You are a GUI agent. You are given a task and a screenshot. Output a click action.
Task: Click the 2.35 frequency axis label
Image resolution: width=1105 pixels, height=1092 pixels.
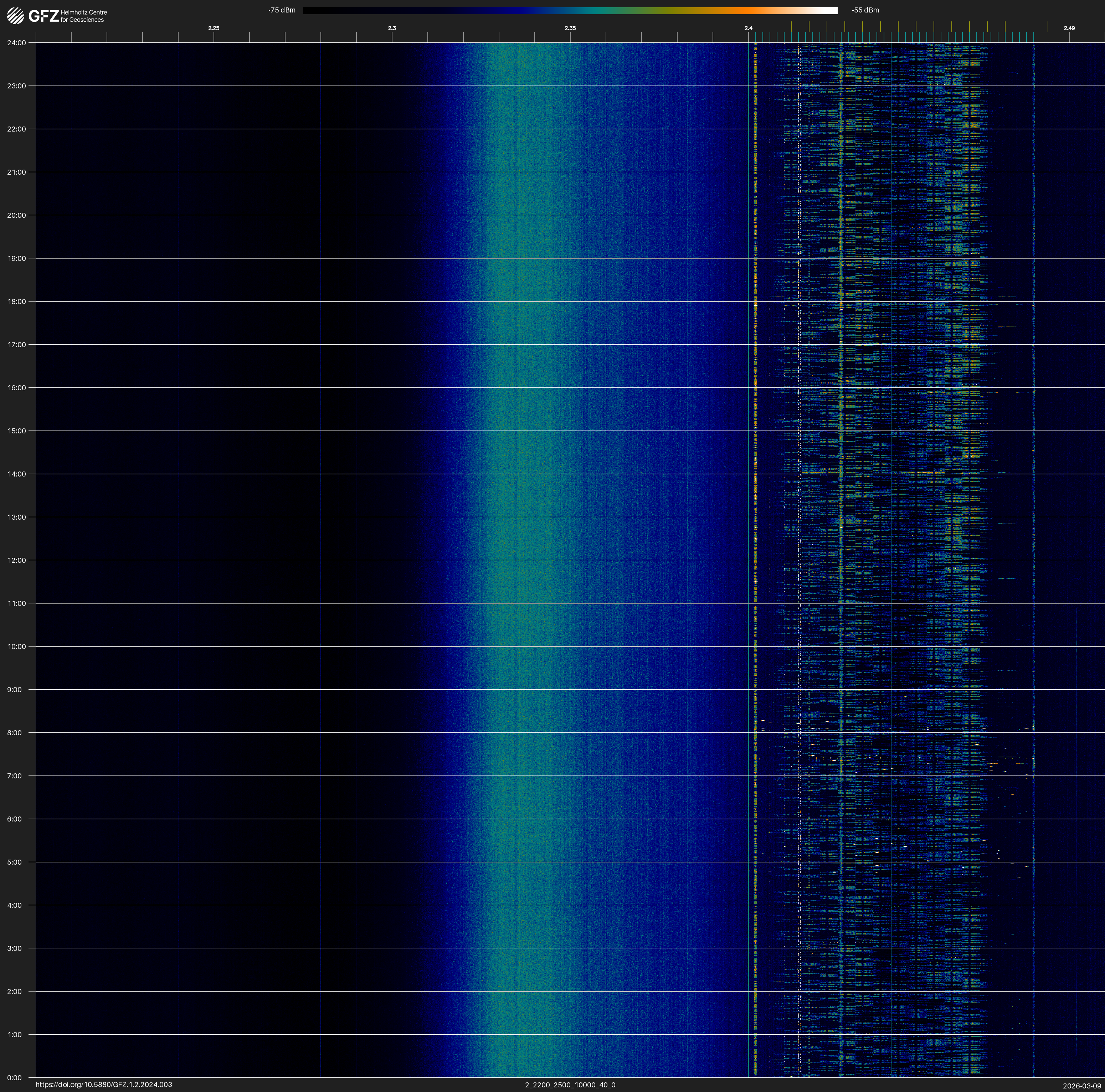(x=570, y=28)
